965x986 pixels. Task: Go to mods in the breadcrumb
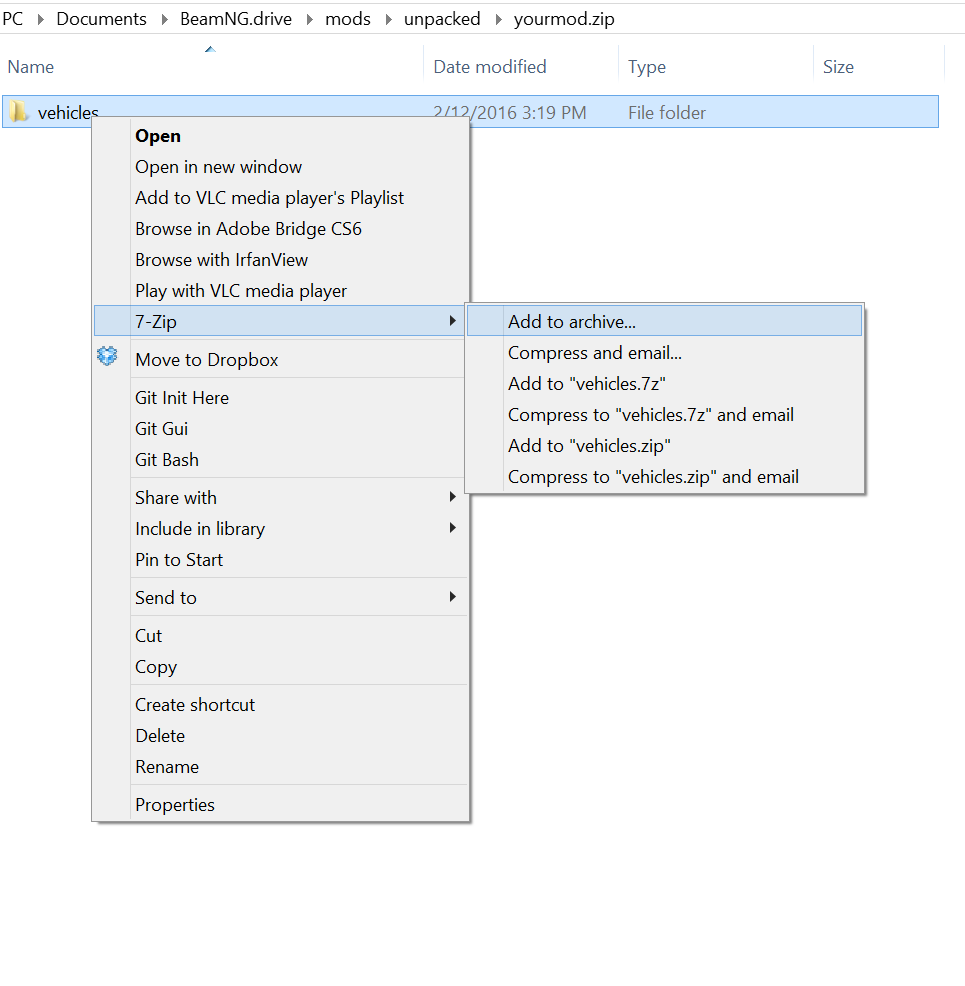[x=348, y=19]
